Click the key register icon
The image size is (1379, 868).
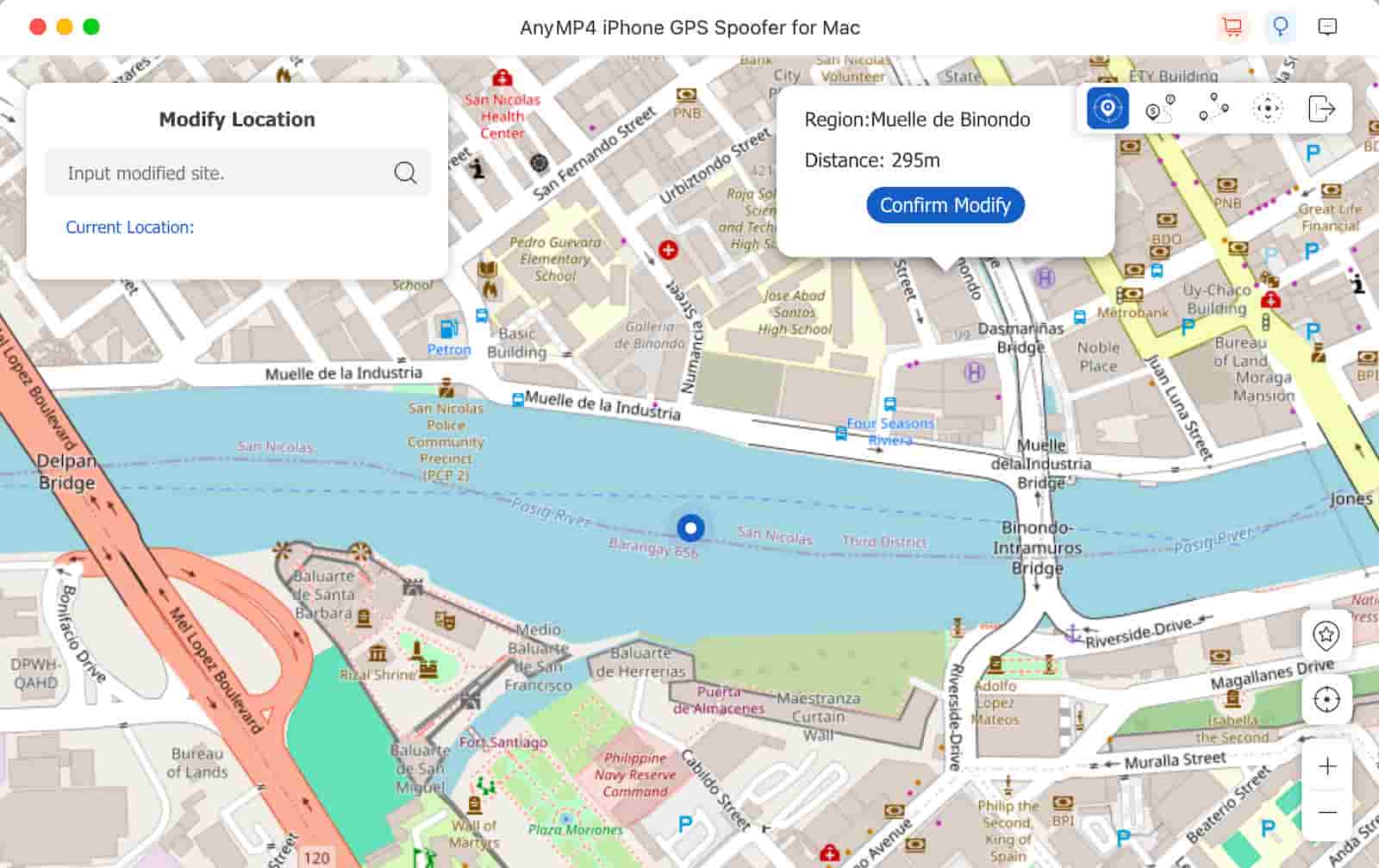[x=1281, y=27]
